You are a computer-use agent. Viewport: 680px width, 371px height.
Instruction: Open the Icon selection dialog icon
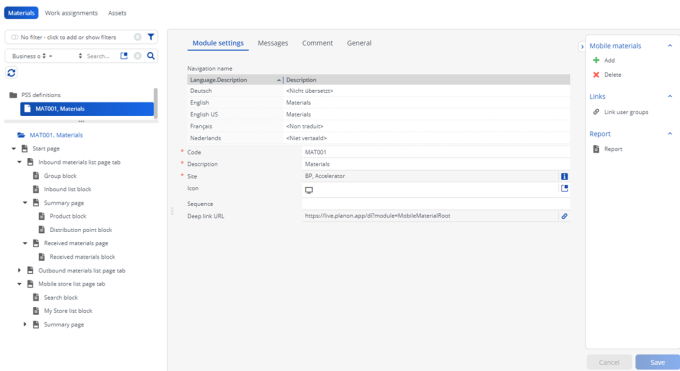[x=564, y=188]
